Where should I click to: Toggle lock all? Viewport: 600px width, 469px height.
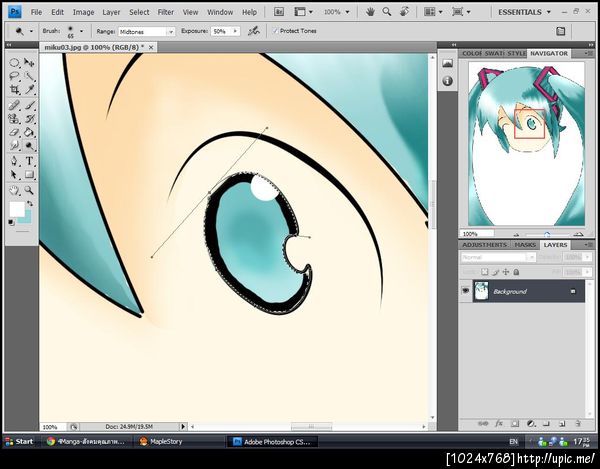[516, 272]
